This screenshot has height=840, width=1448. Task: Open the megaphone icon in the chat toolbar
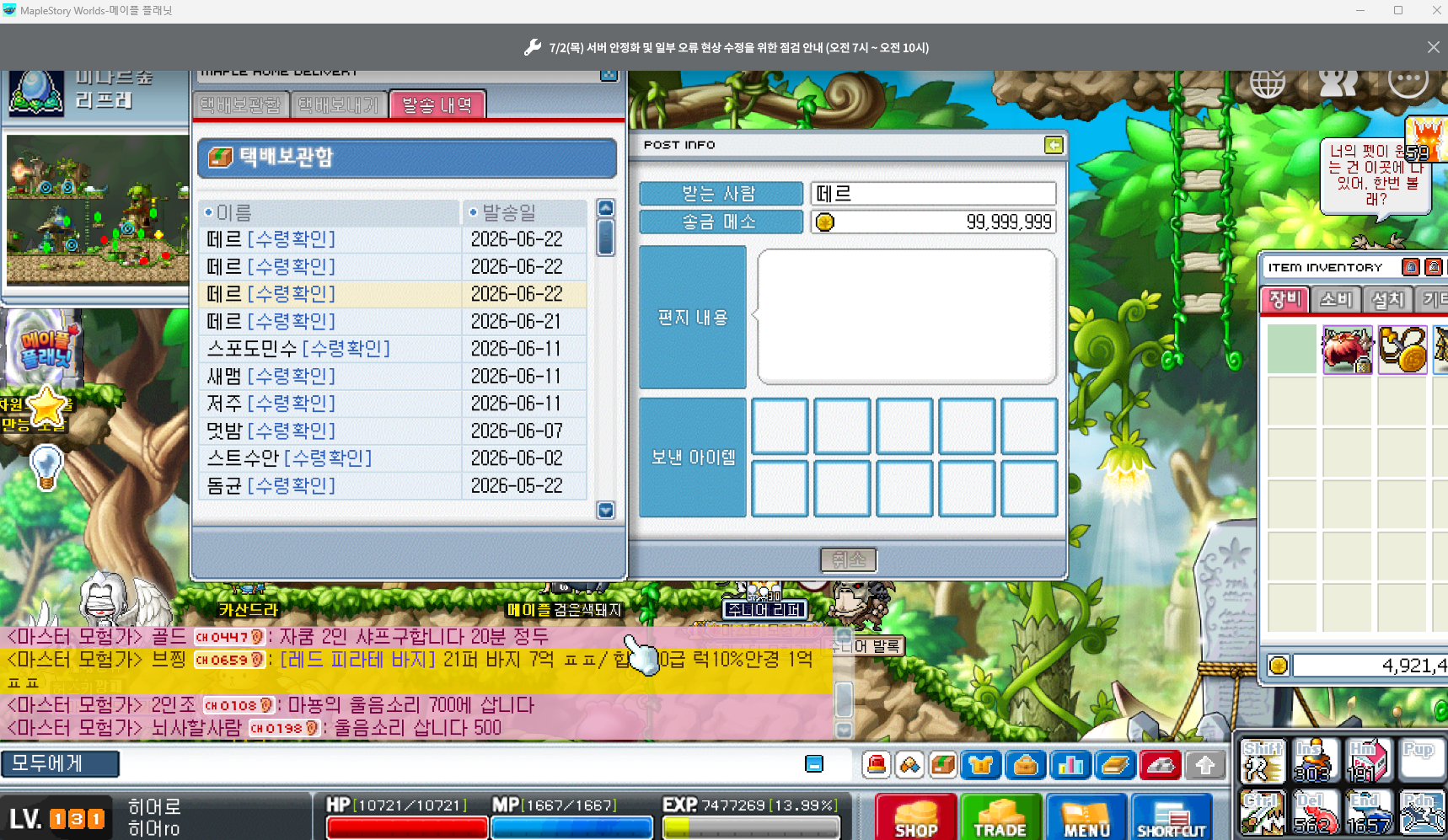tap(909, 765)
